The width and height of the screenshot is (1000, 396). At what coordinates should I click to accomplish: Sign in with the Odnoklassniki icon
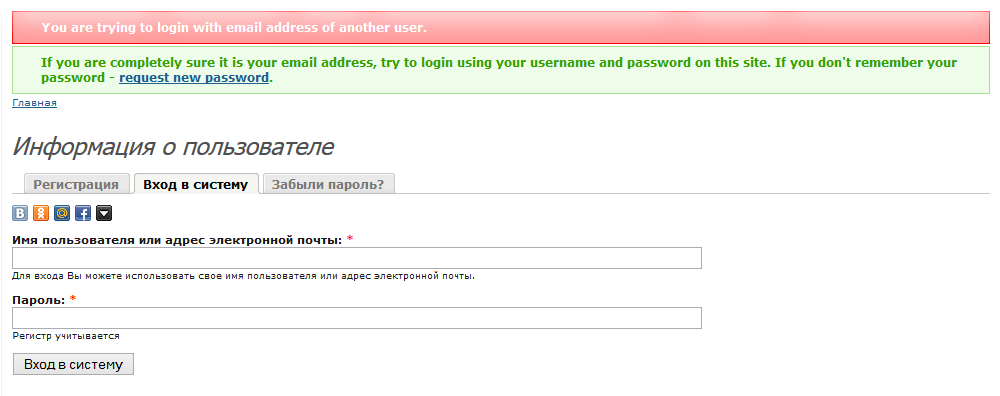41,213
